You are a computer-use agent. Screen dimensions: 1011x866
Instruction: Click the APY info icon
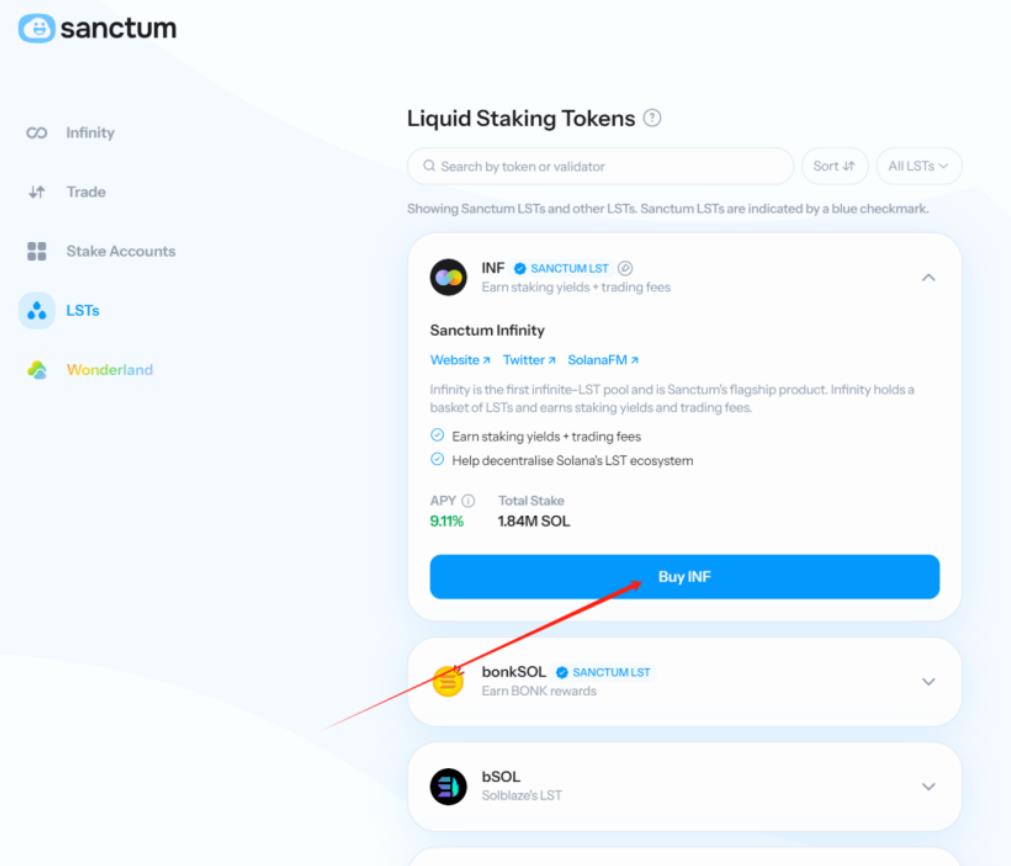pyautogui.click(x=469, y=501)
